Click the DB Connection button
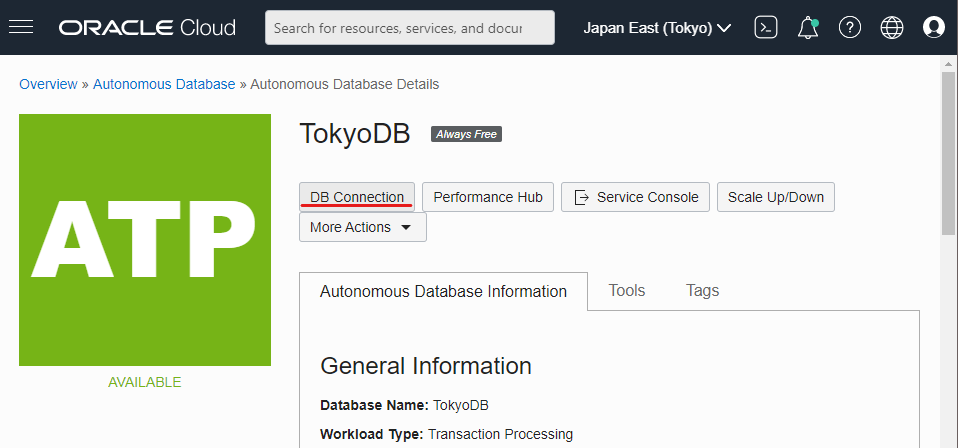 click(x=357, y=197)
